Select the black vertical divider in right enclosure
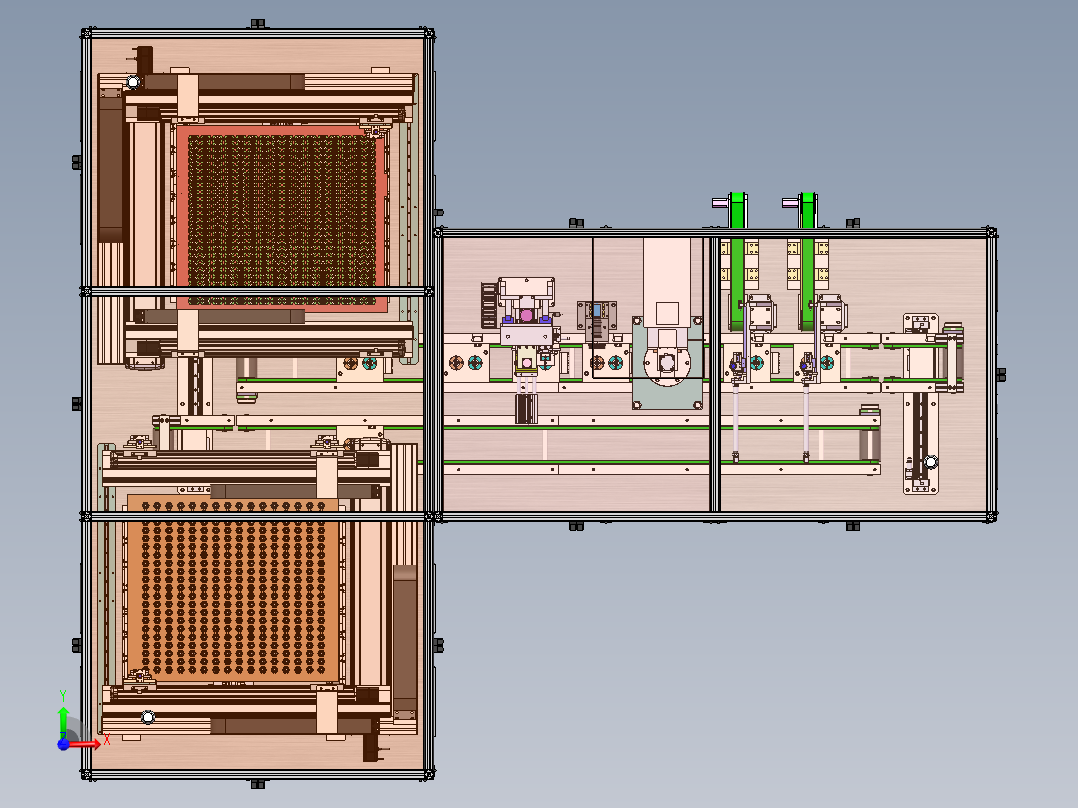This screenshot has width=1078, height=808. [x=715, y=375]
